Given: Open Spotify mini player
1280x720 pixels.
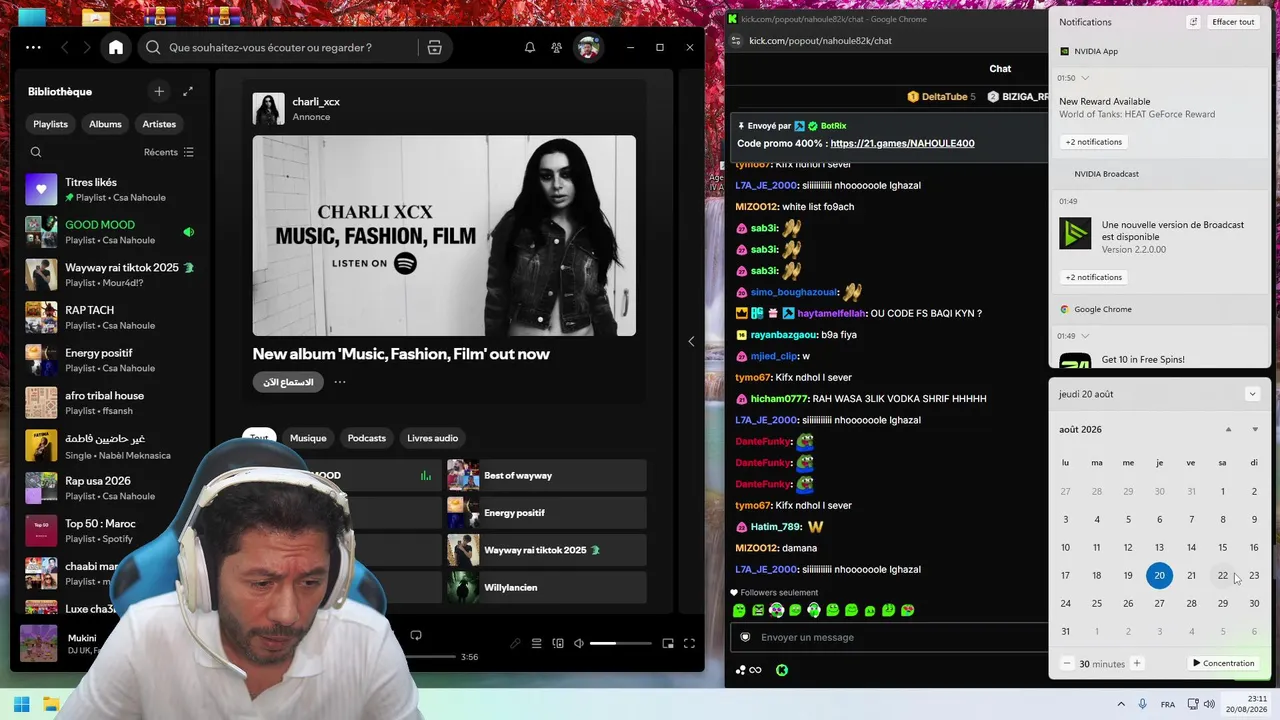Looking at the screenshot, I should (x=668, y=643).
